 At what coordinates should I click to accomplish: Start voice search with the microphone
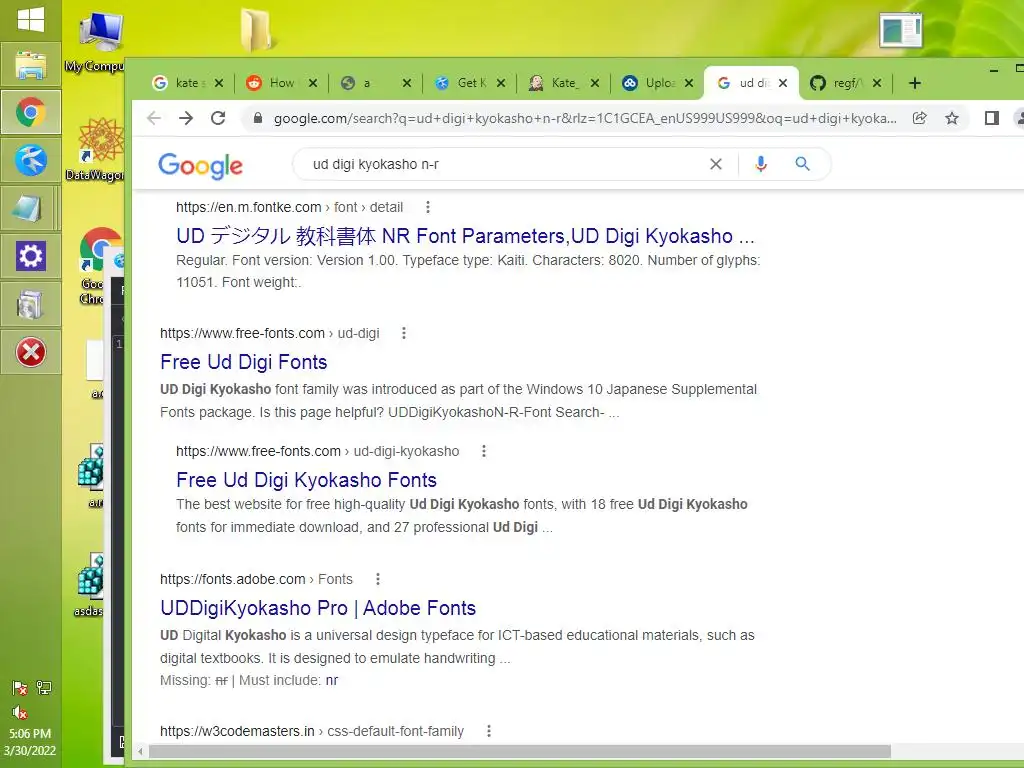pyautogui.click(x=761, y=164)
